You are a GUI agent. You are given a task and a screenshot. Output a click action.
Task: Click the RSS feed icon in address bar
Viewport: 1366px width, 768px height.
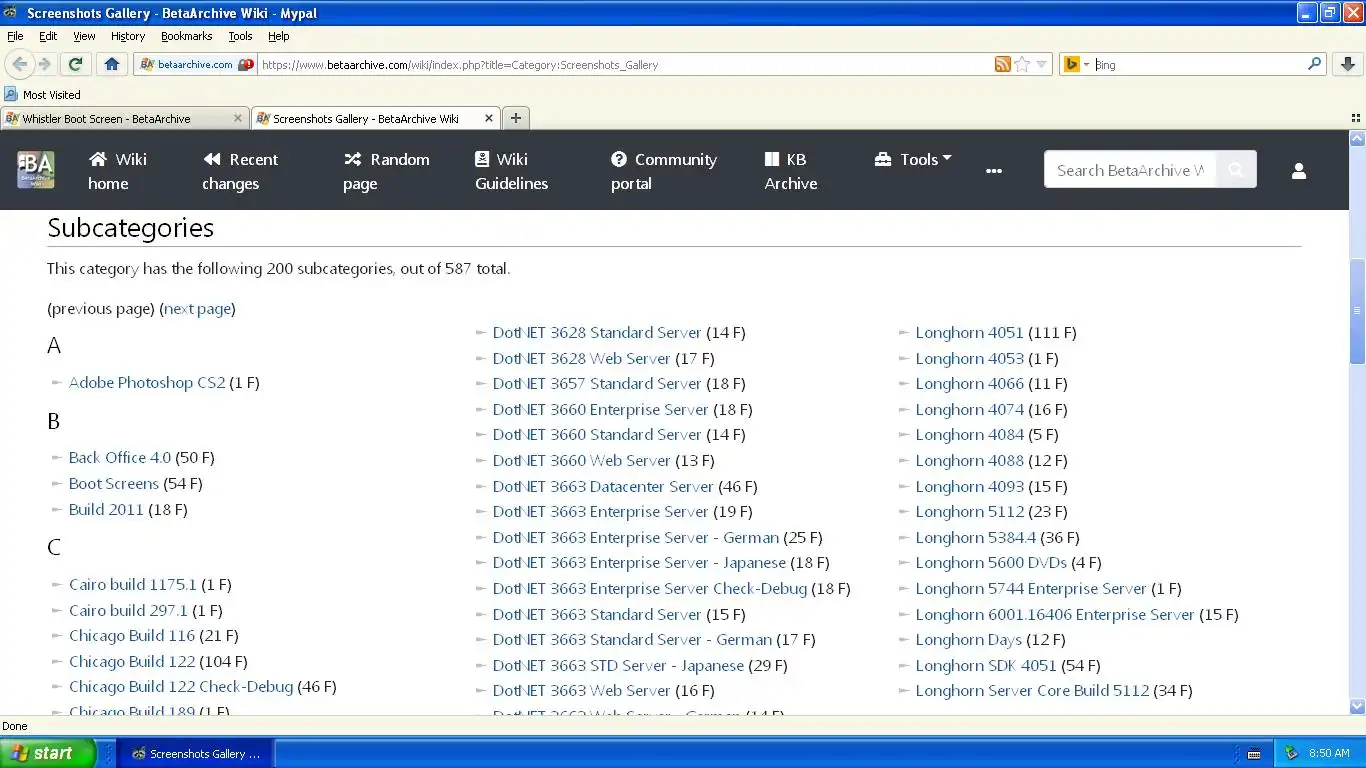pyautogui.click(x=1002, y=64)
